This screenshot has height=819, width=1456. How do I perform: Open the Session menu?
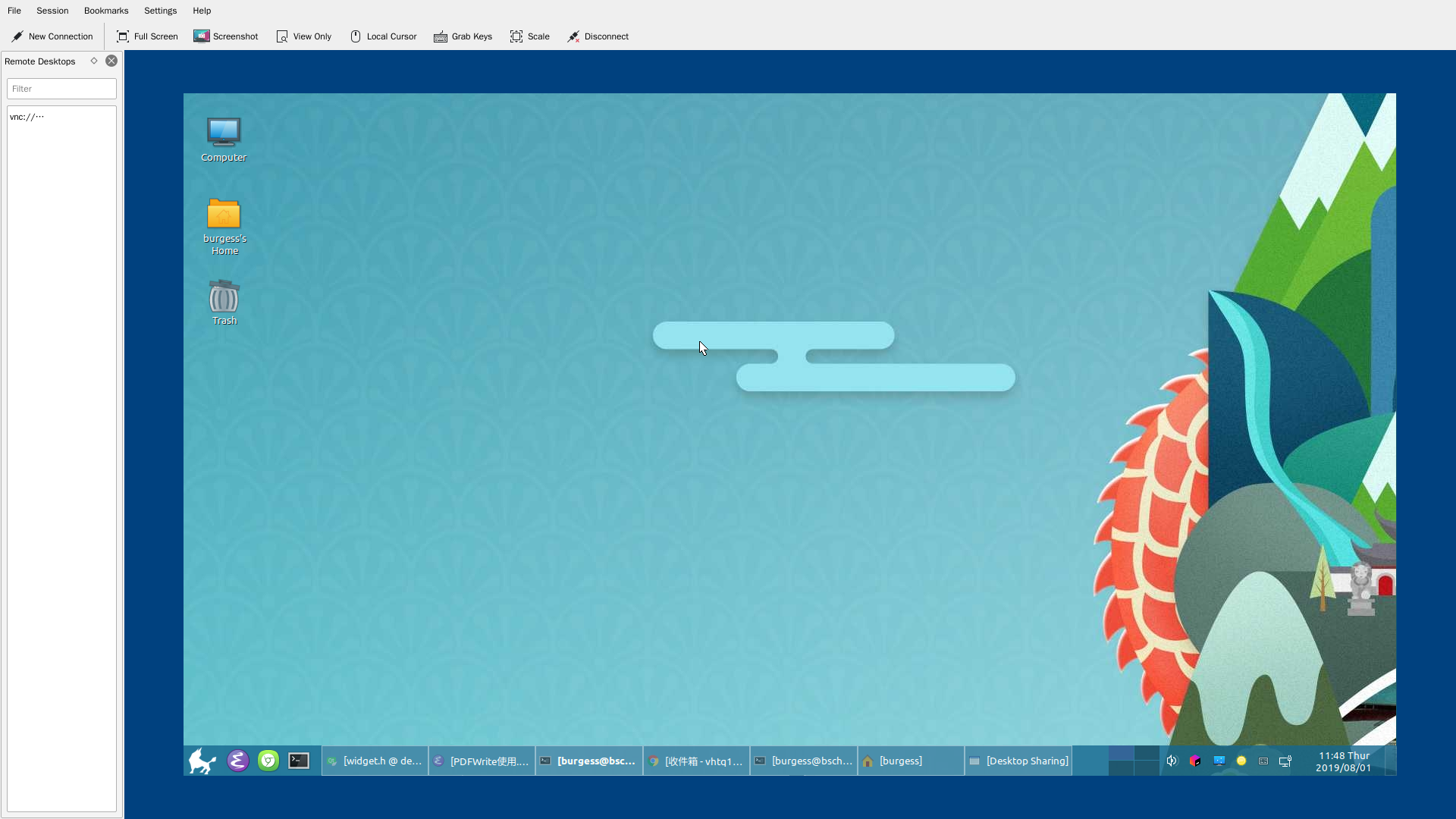click(52, 10)
